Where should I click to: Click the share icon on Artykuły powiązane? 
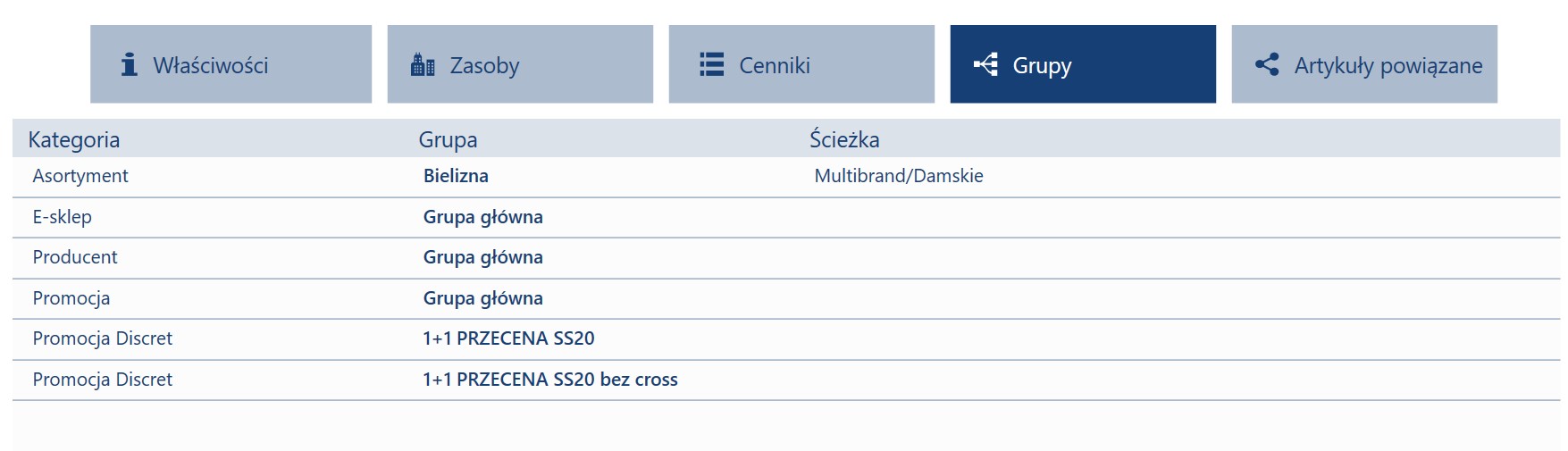[x=1267, y=64]
